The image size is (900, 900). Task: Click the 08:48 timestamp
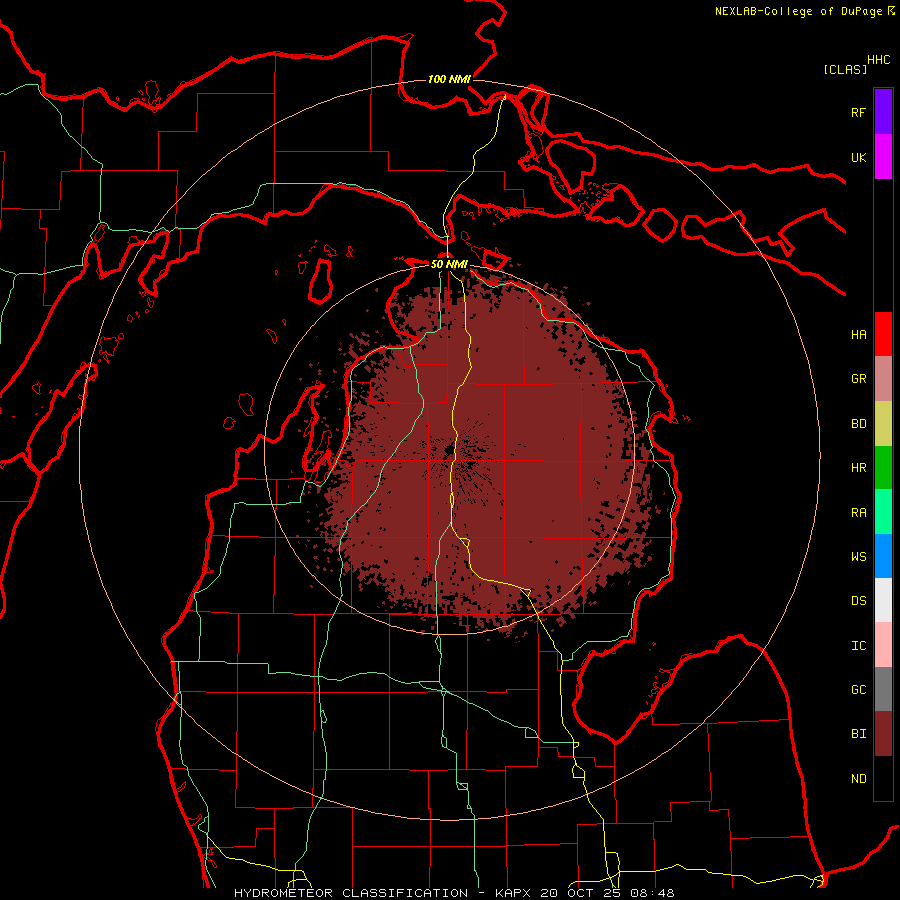click(651, 893)
